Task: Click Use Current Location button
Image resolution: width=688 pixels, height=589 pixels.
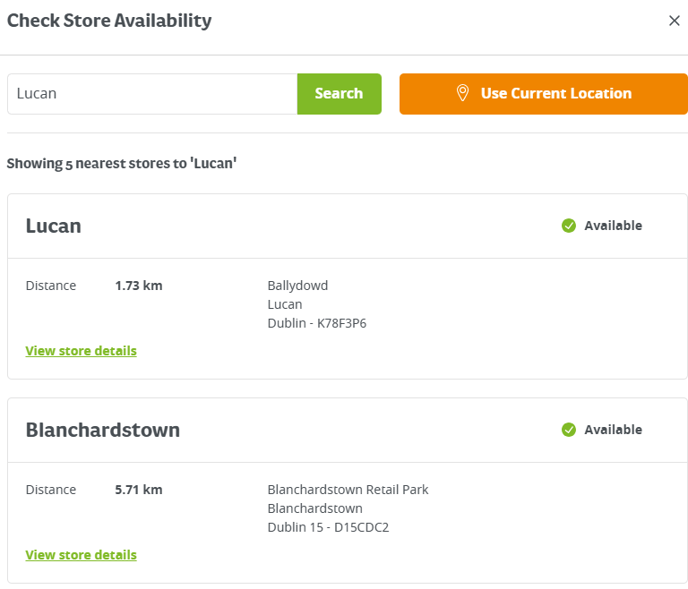Action: 544,94
